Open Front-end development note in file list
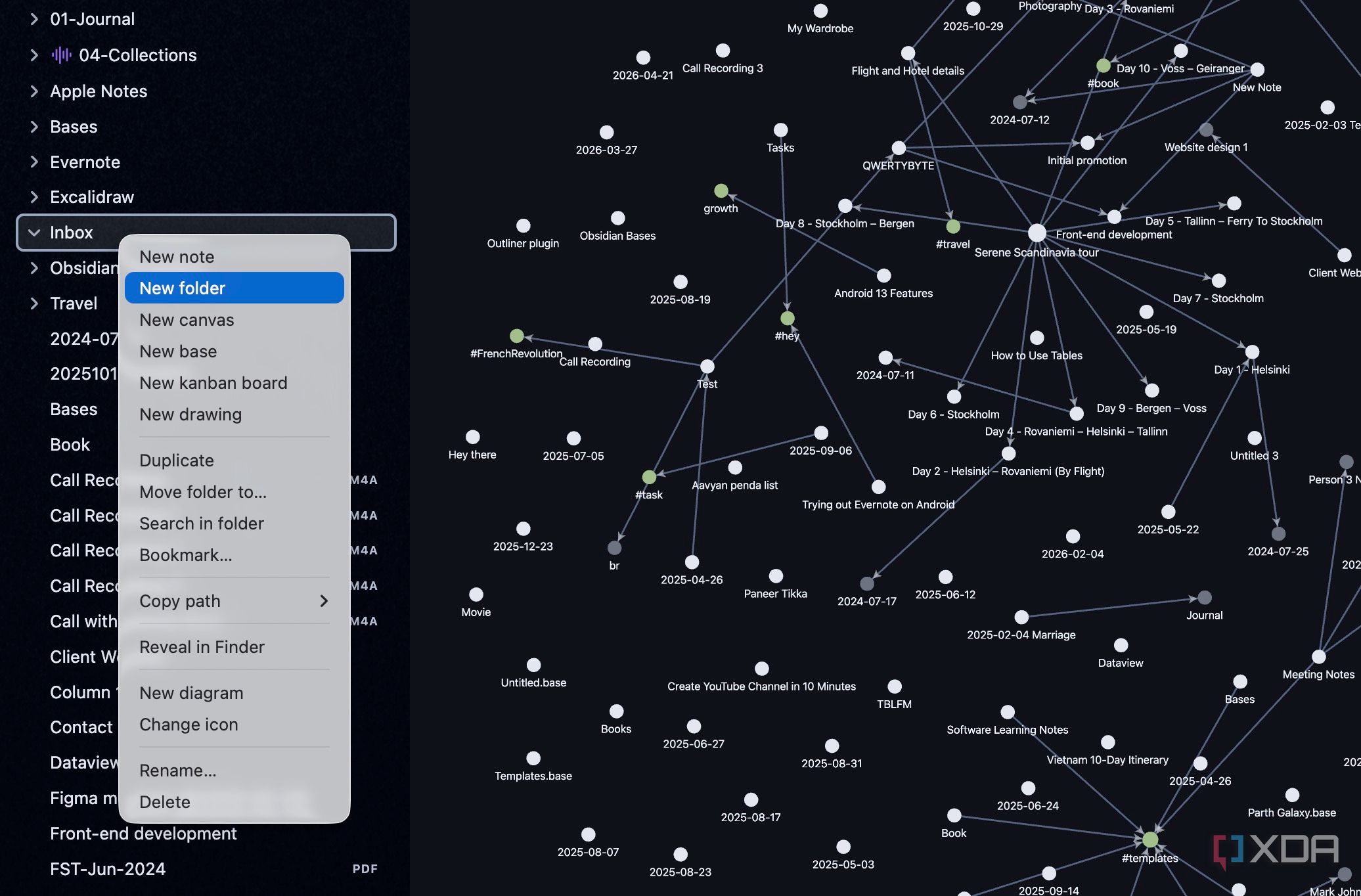Image resolution: width=1361 pixels, height=896 pixels. coord(143,834)
